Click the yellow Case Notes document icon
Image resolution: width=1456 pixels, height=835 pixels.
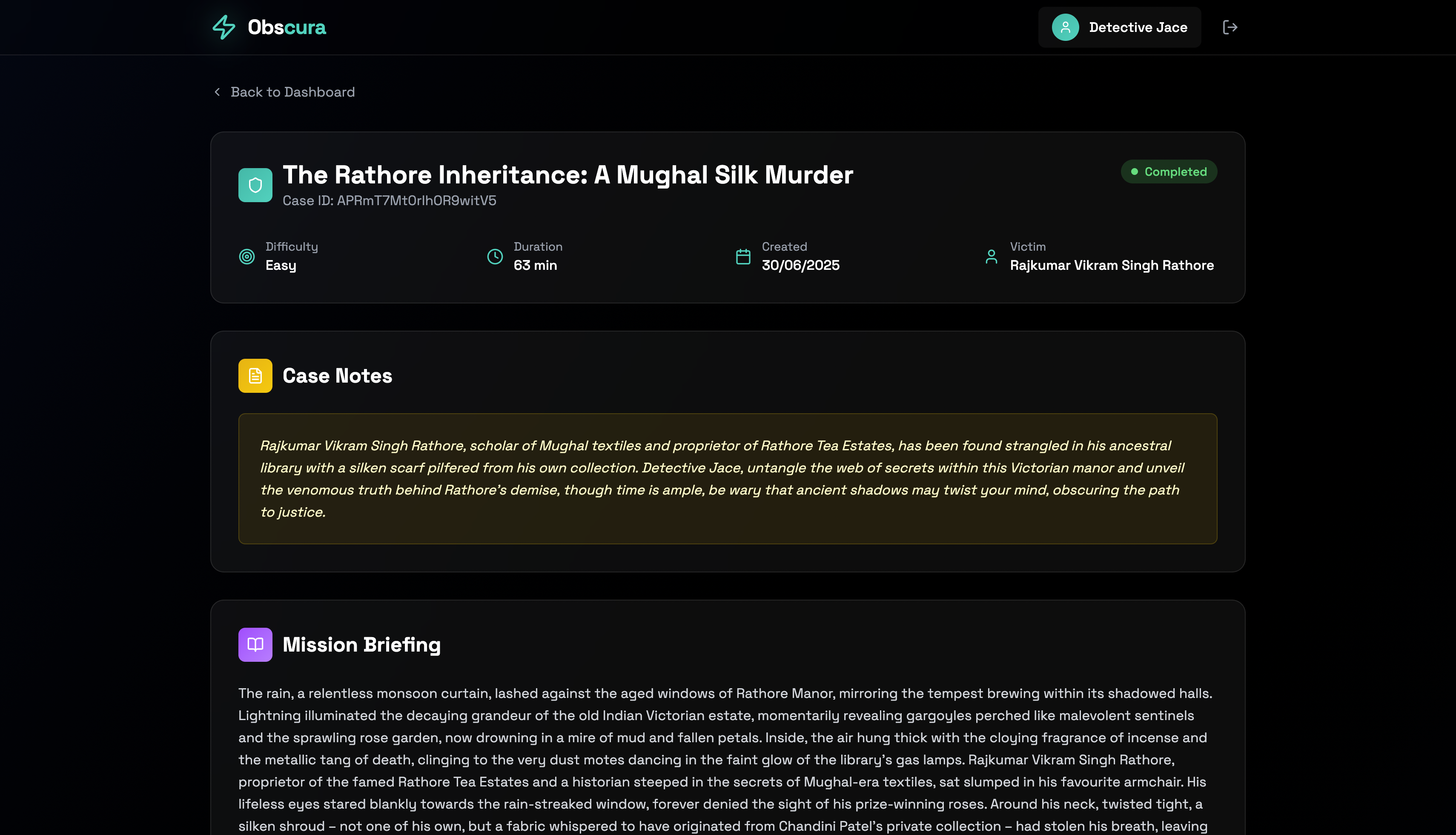click(255, 376)
